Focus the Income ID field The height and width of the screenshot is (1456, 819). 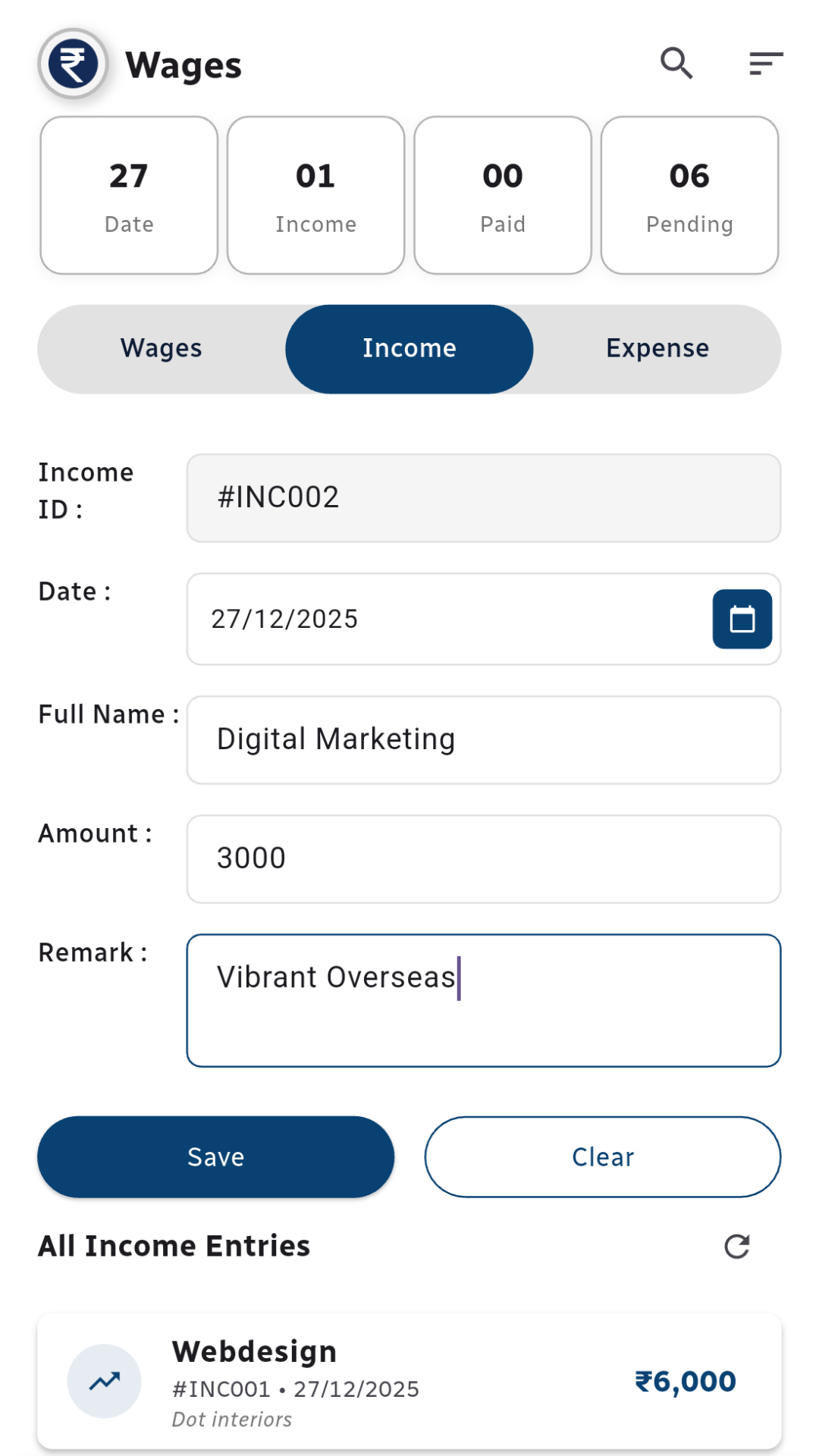click(x=483, y=498)
